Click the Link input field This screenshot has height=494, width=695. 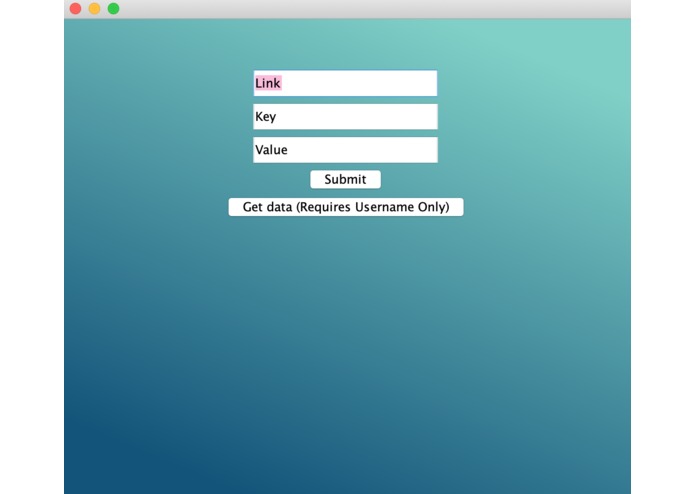click(x=345, y=83)
